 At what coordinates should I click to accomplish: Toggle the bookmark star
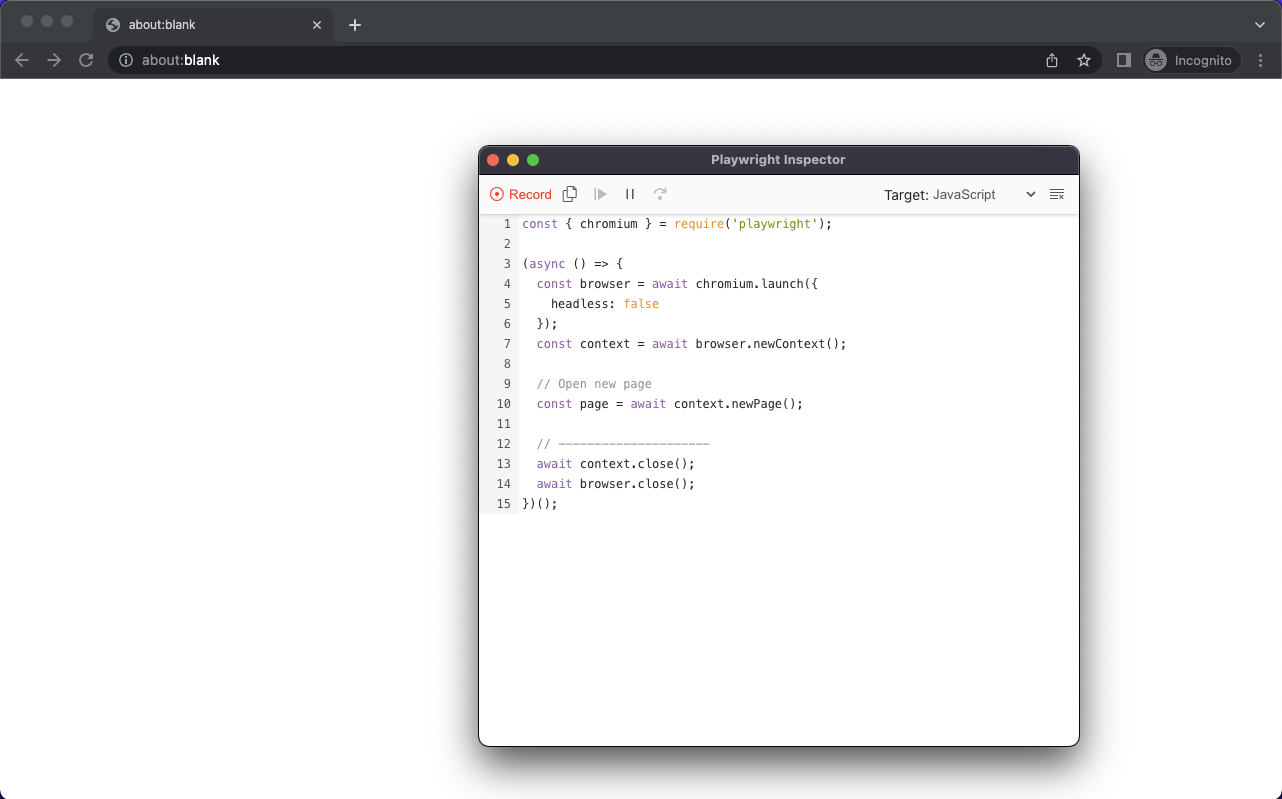pos(1084,60)
